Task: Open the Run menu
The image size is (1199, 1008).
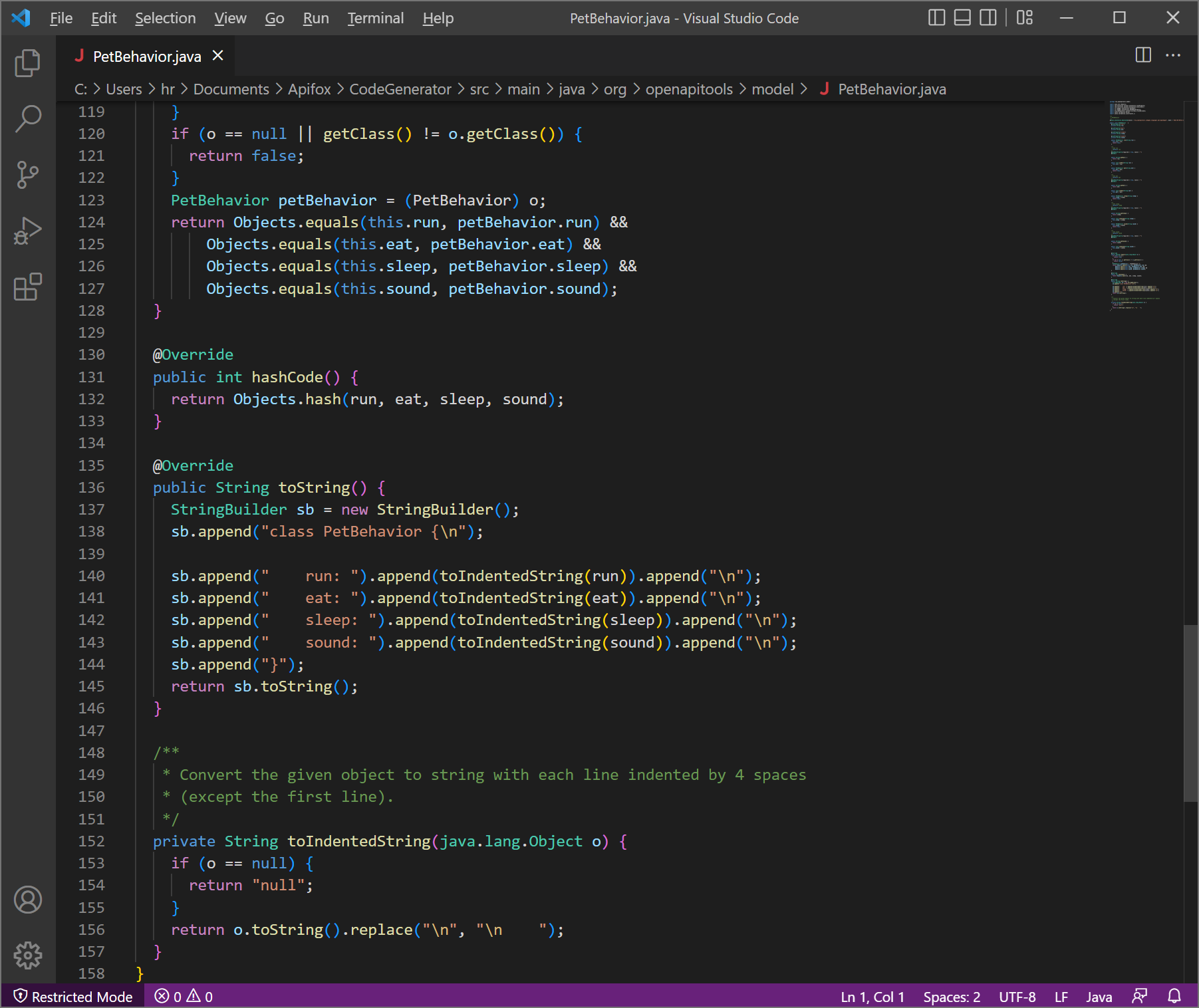Action: click(316, 18)
